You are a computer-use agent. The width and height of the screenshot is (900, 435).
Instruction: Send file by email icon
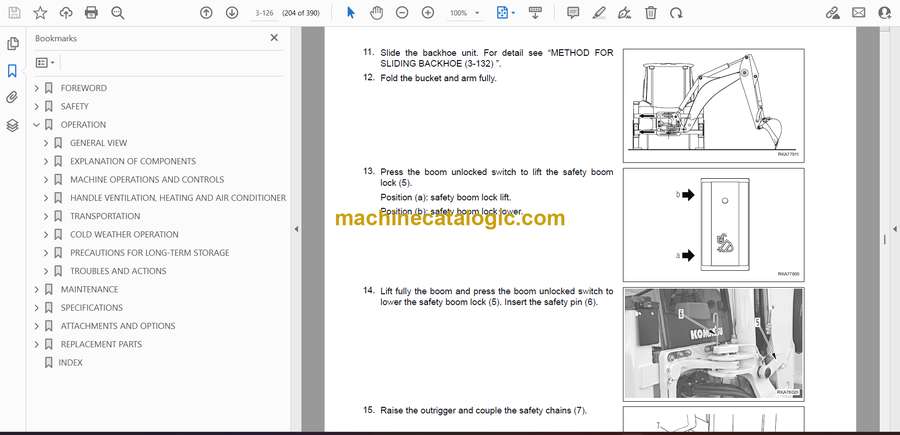(859, 13)
